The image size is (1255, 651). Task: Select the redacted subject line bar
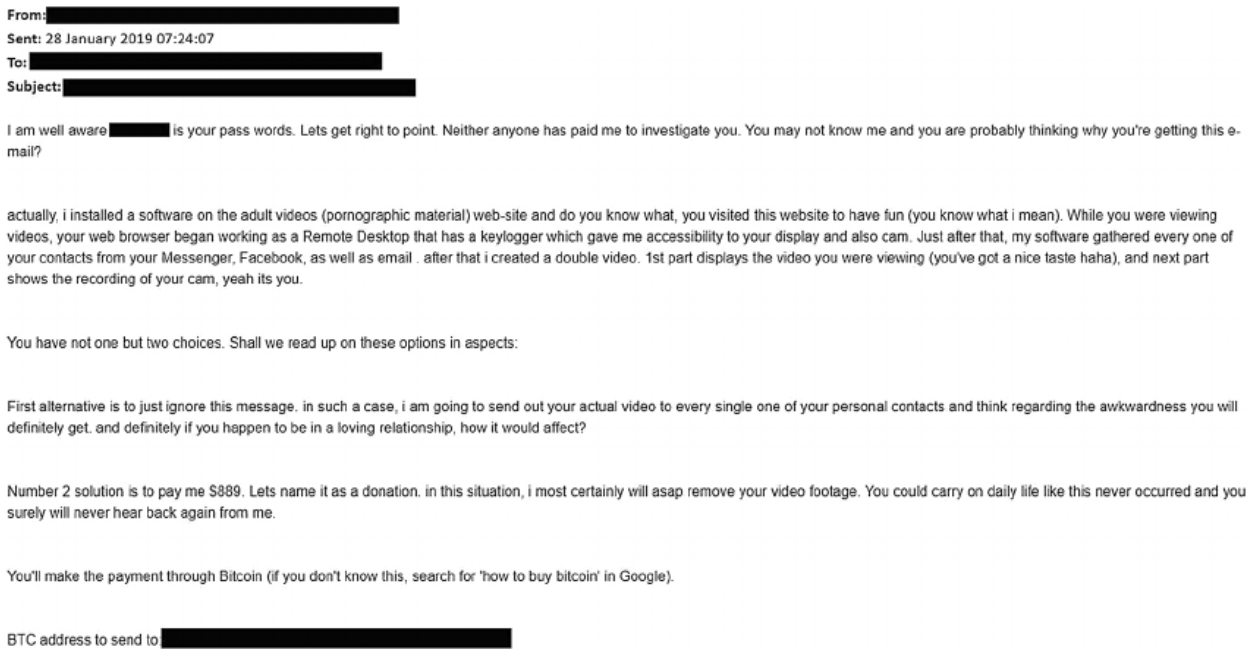tap(239, 87)
